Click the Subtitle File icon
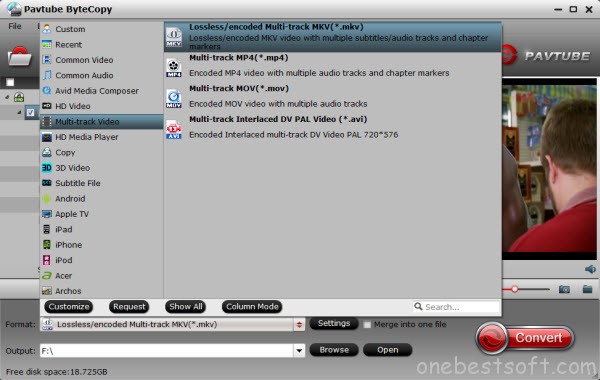The image size is (600, 380). click(x=47, y=183)
